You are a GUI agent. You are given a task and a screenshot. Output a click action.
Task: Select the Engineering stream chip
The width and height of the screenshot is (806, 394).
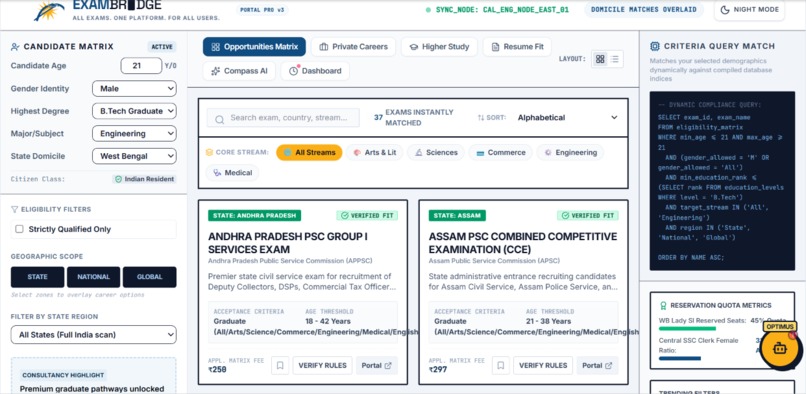click(570, 153)
